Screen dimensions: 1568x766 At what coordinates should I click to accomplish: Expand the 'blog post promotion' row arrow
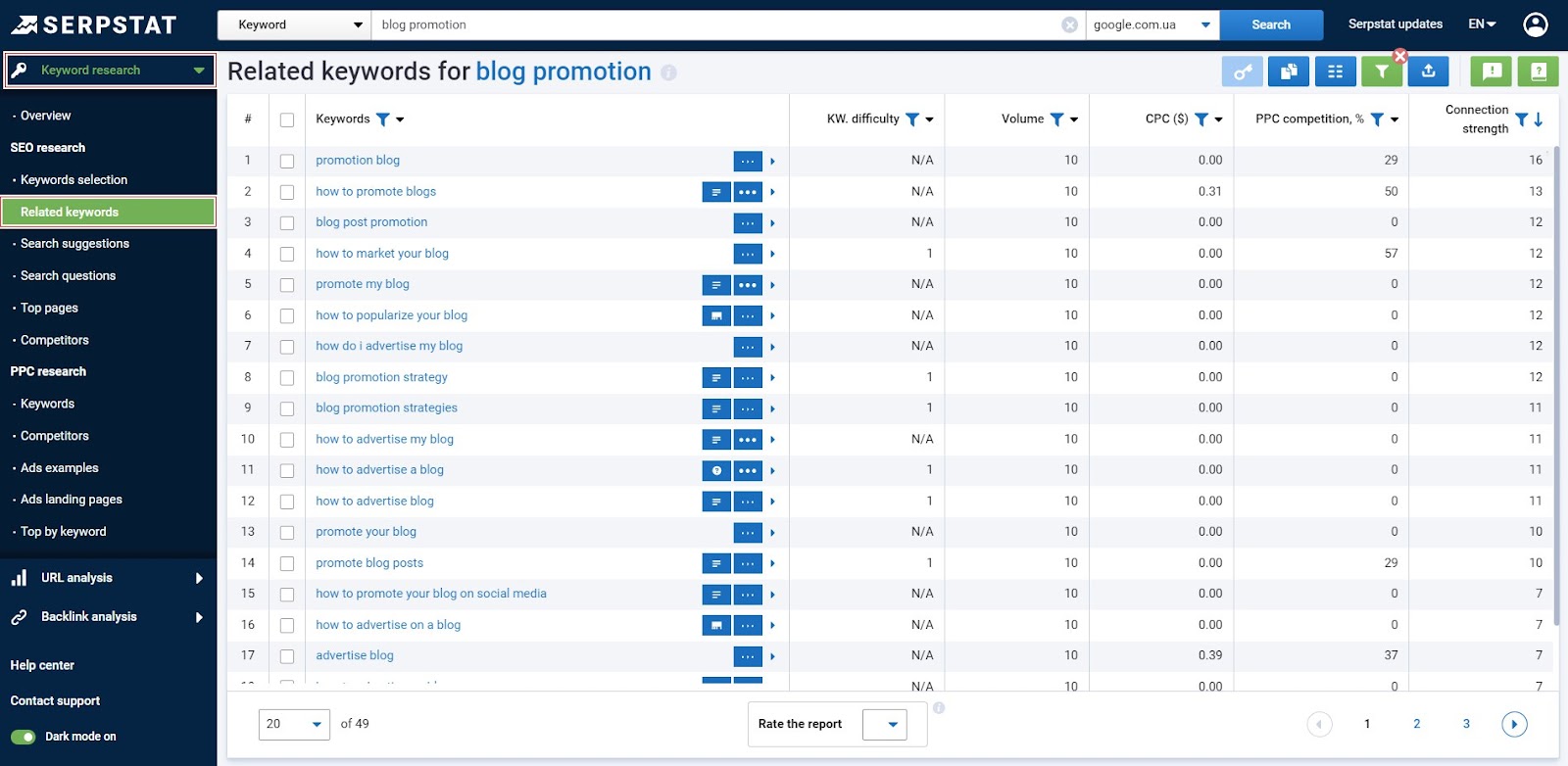coord(772,223)
